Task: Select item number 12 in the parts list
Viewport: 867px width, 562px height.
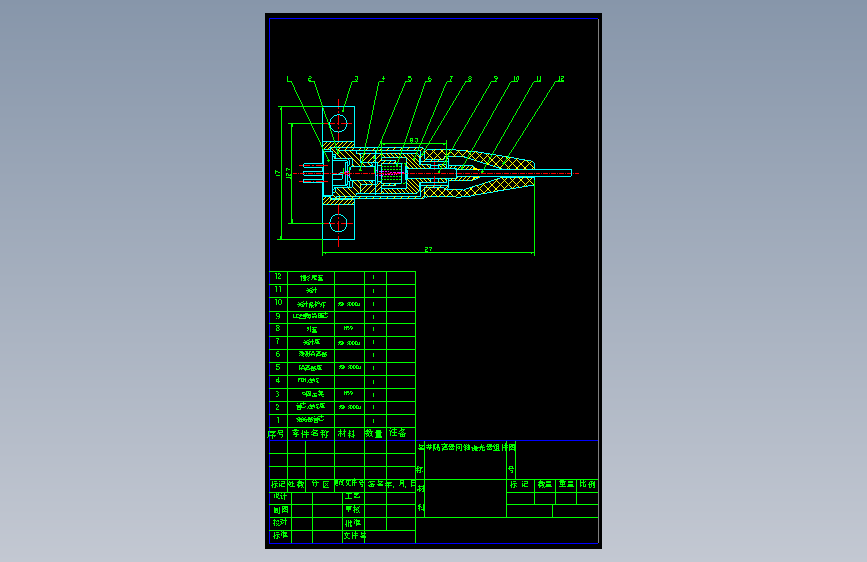Action: click(x=278, y=277)
